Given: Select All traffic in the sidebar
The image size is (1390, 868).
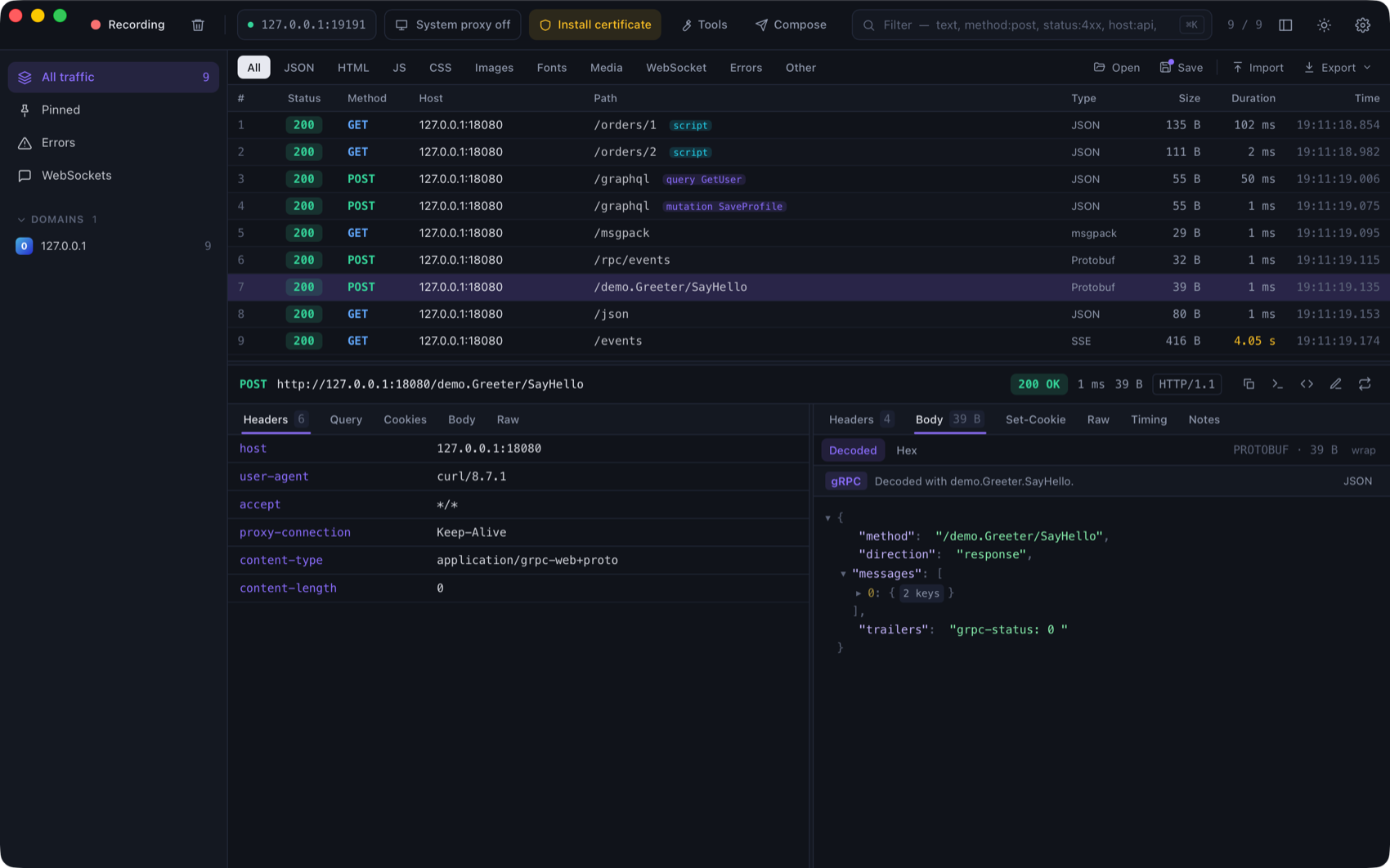Looking at the screenshot, I should 113,77.
